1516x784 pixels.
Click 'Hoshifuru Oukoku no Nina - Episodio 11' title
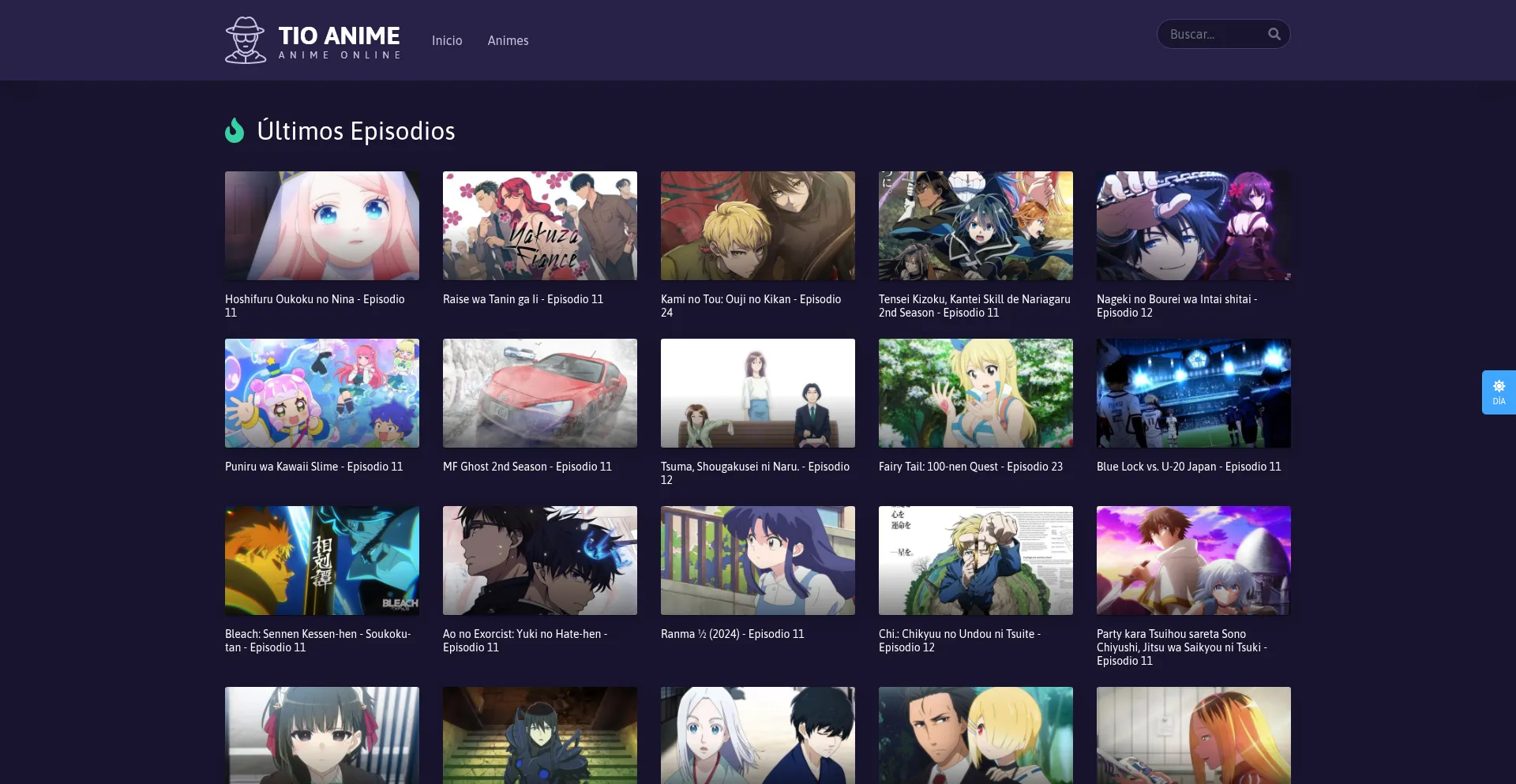[x=315, y=306]
